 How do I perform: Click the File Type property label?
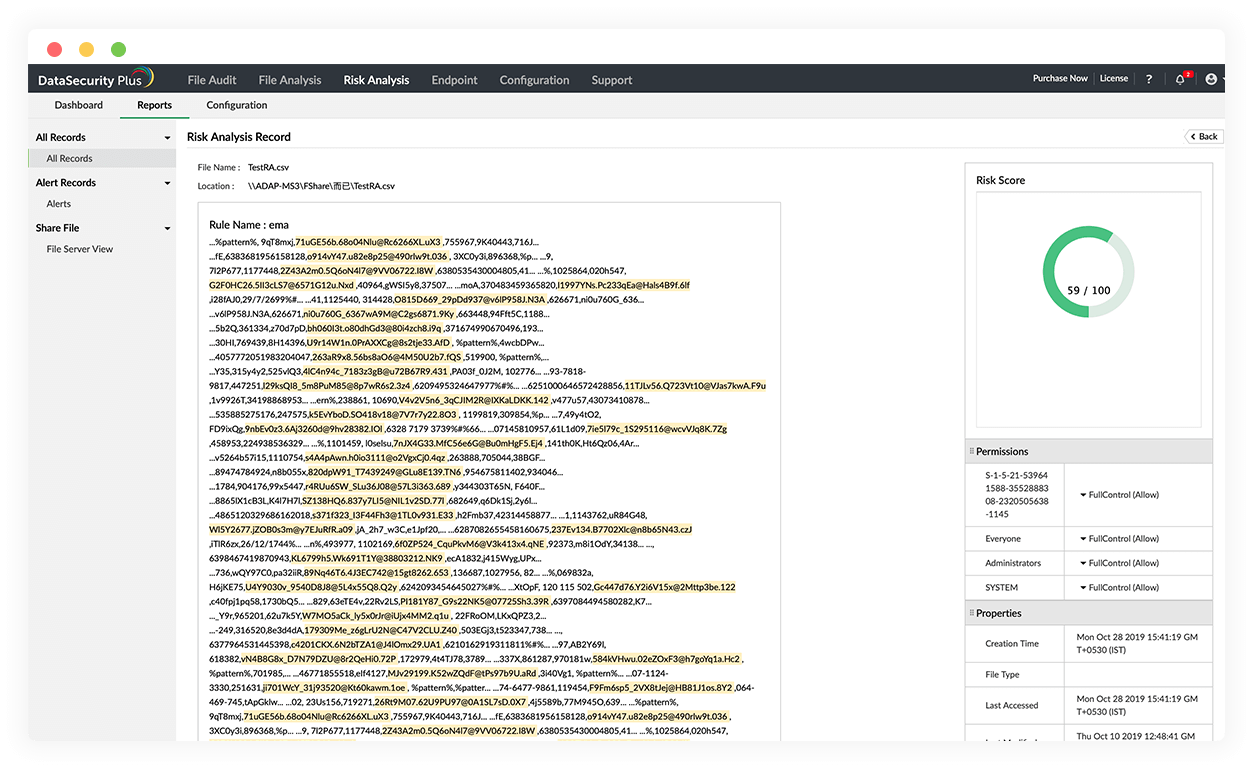[1002, 675]
